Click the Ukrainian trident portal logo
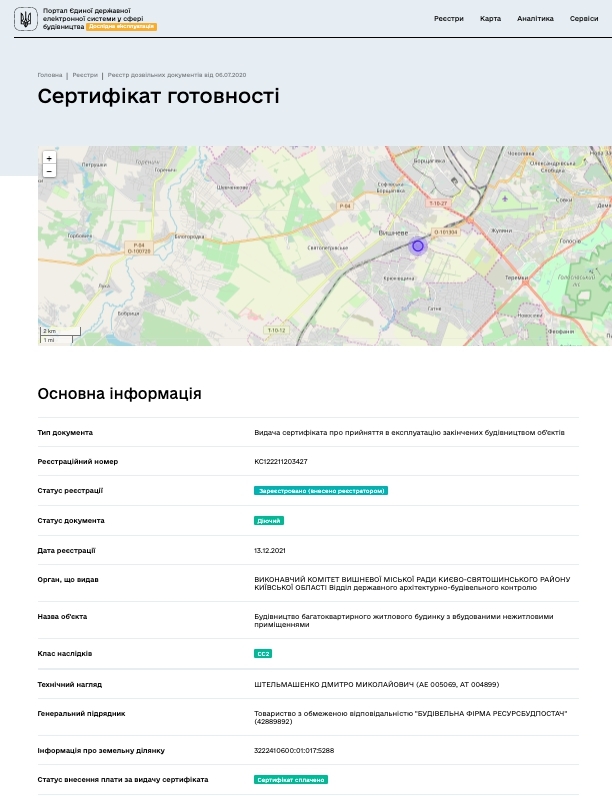612x796 pixels. (x=25, y=19)
